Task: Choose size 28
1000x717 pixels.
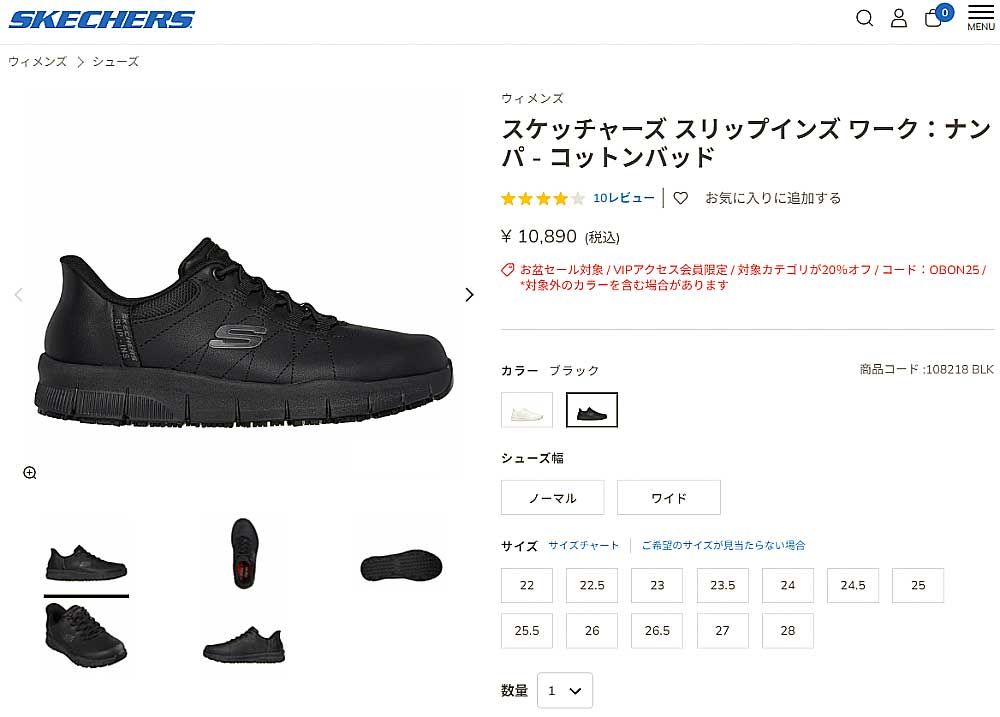Action: [x=788, y=631]
